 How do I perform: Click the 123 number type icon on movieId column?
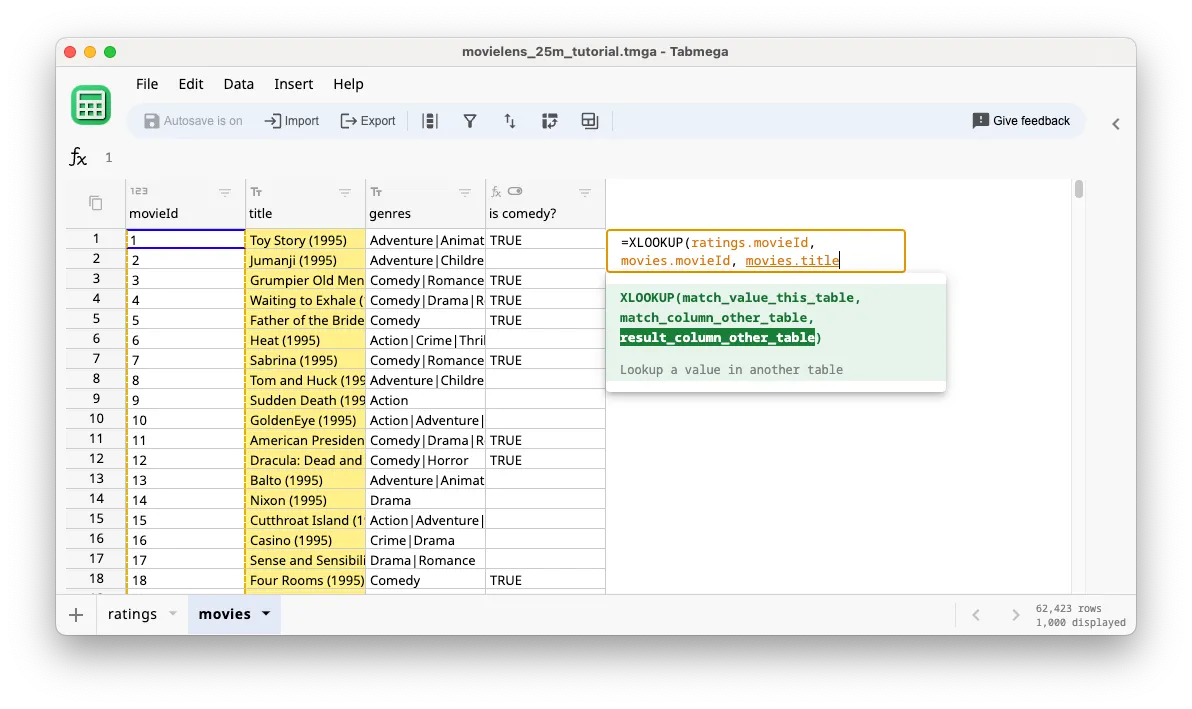138,190
